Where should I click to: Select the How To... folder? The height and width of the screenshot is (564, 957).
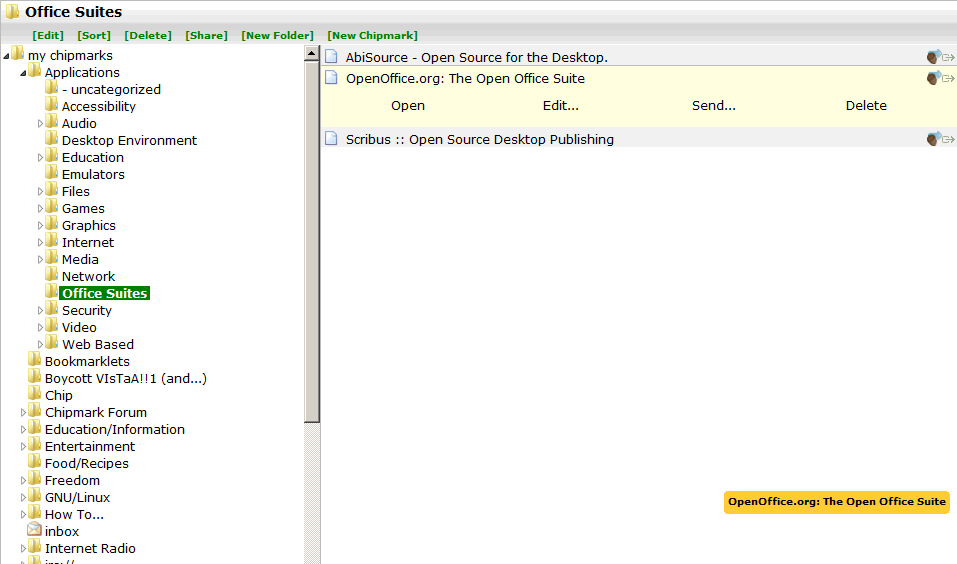[74, 515]
